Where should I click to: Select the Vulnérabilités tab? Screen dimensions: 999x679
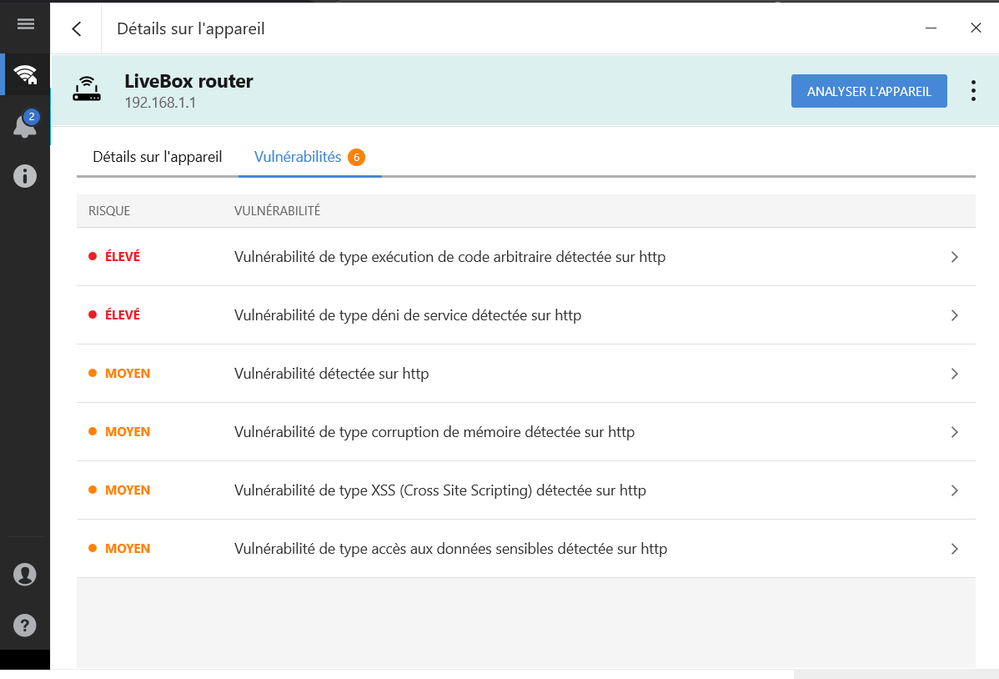pyautogui.click(x=298, y=157)
